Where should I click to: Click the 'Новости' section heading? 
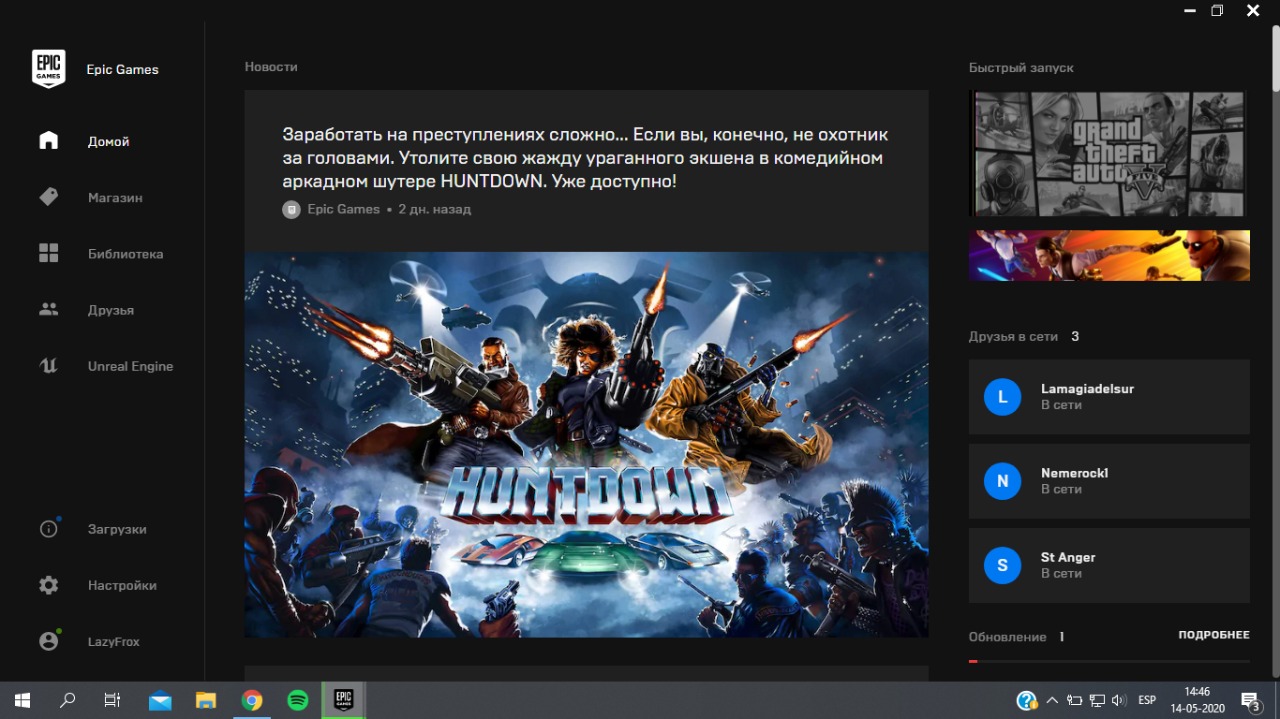point(271,67)
